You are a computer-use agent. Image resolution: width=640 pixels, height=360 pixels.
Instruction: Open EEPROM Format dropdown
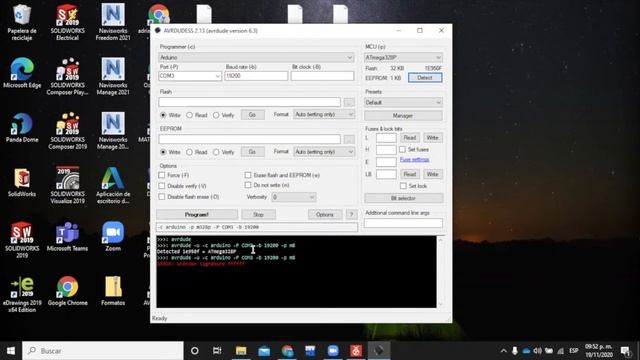click(324, 152)
